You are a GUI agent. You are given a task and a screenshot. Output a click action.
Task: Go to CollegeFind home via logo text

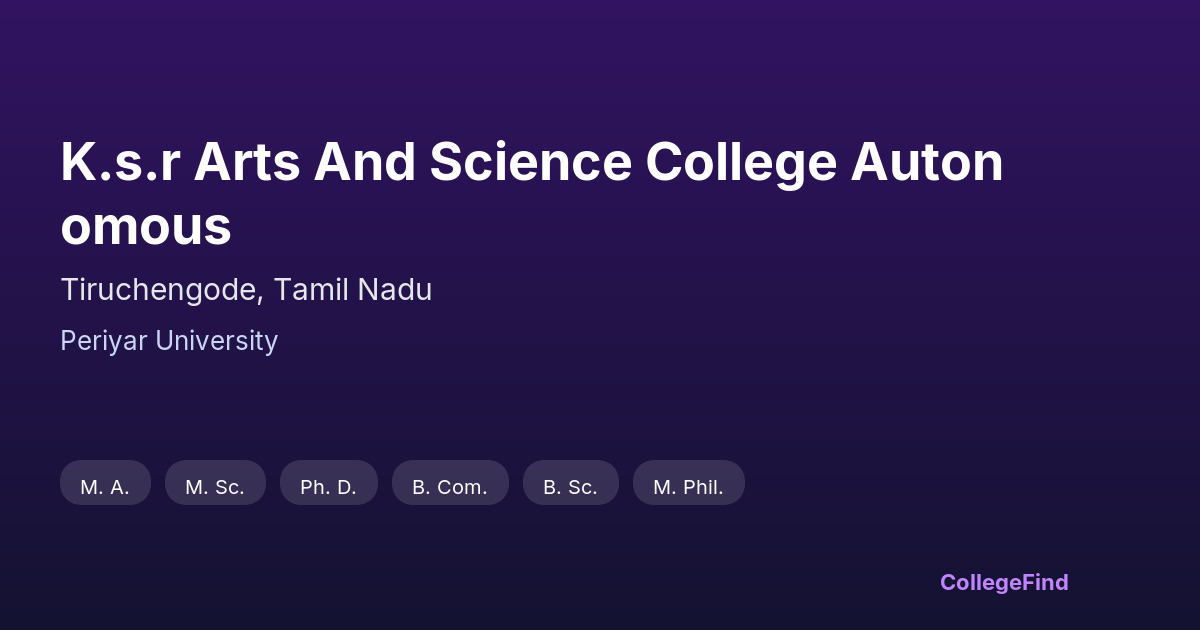pos(1003,582)
